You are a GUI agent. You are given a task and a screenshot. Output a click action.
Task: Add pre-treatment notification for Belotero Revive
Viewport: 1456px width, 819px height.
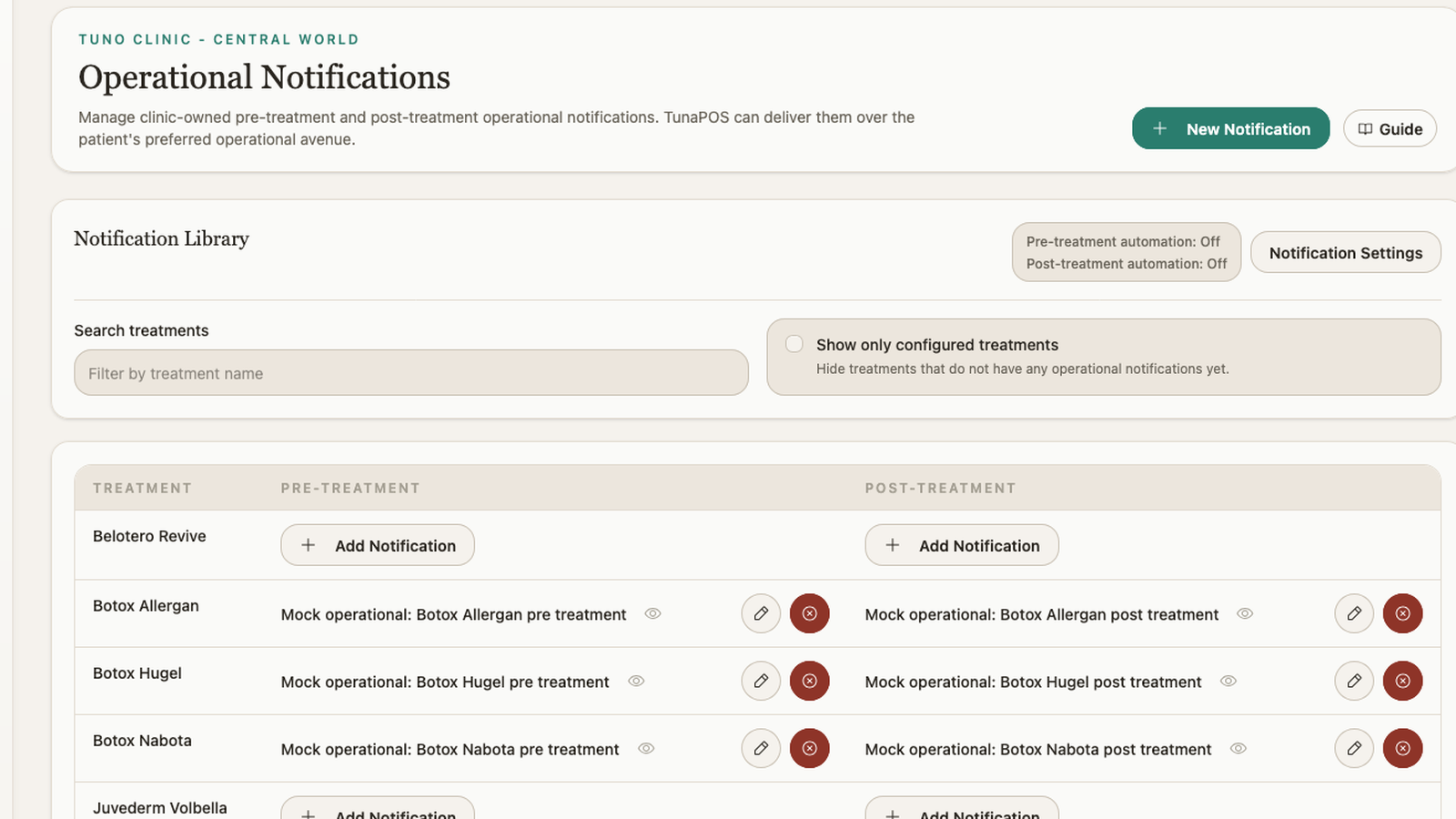pos(378,545)
